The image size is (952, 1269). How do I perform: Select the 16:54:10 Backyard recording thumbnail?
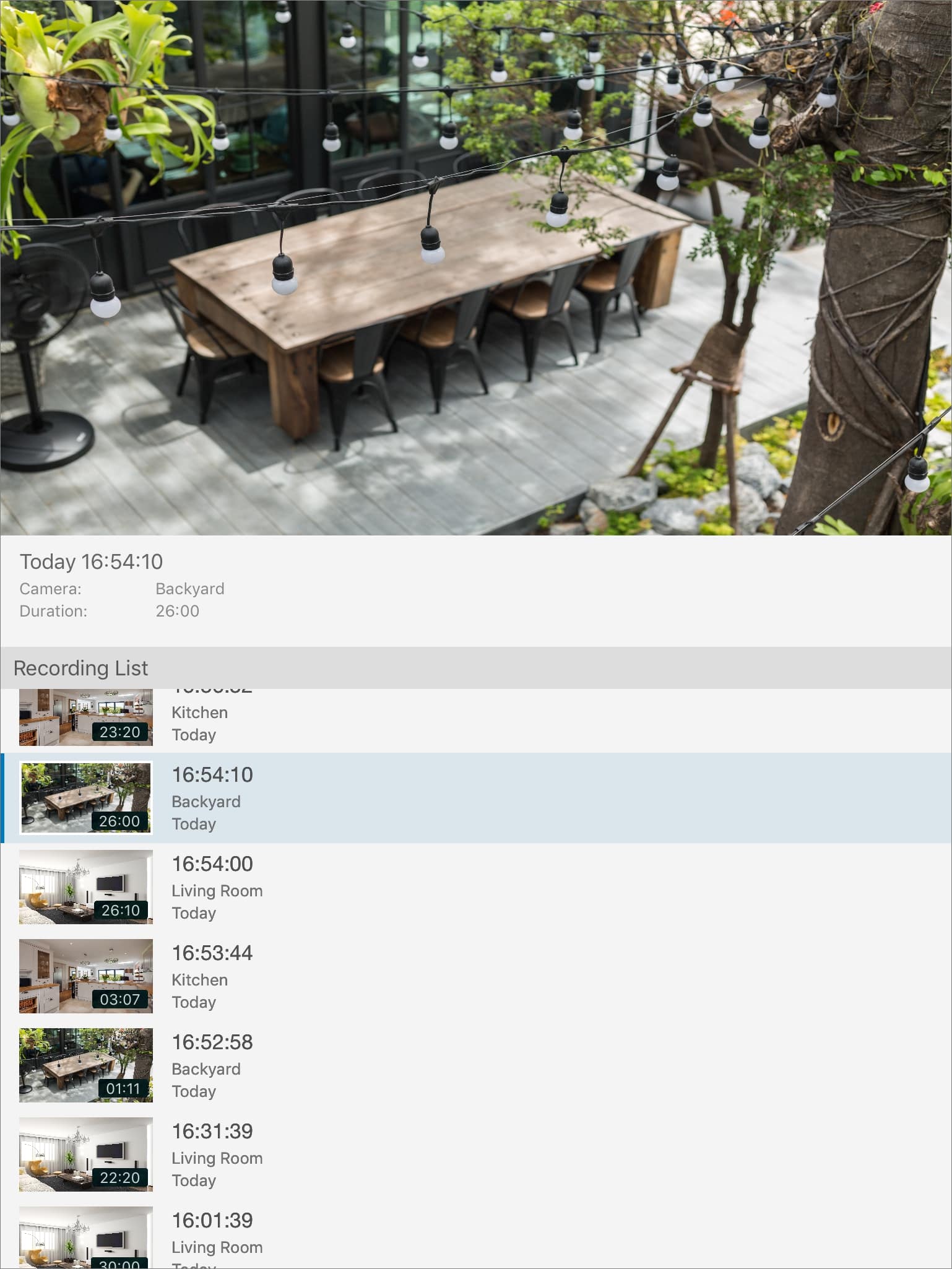point(85,798)
